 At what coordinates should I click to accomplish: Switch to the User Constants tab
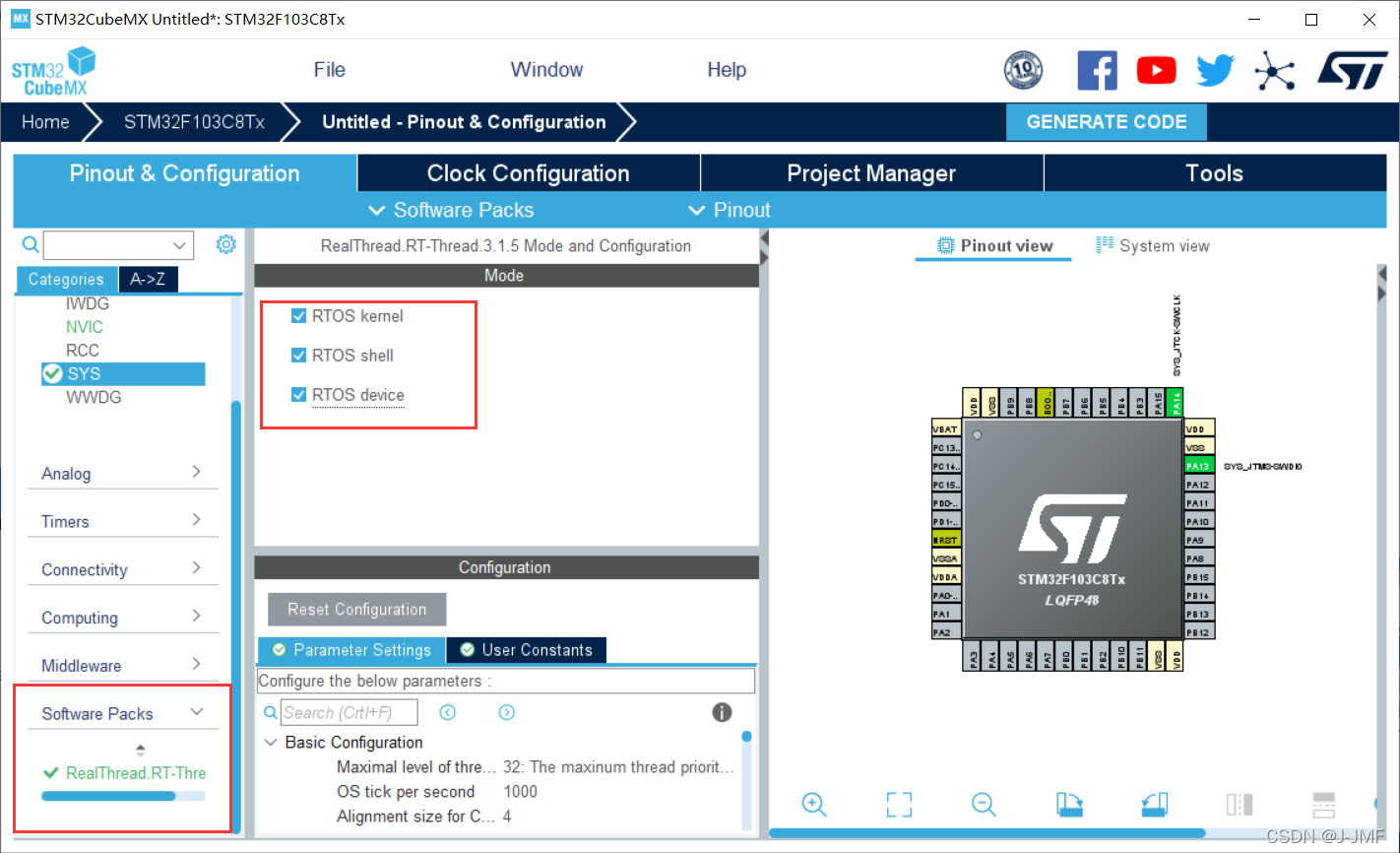click(527, 650)
